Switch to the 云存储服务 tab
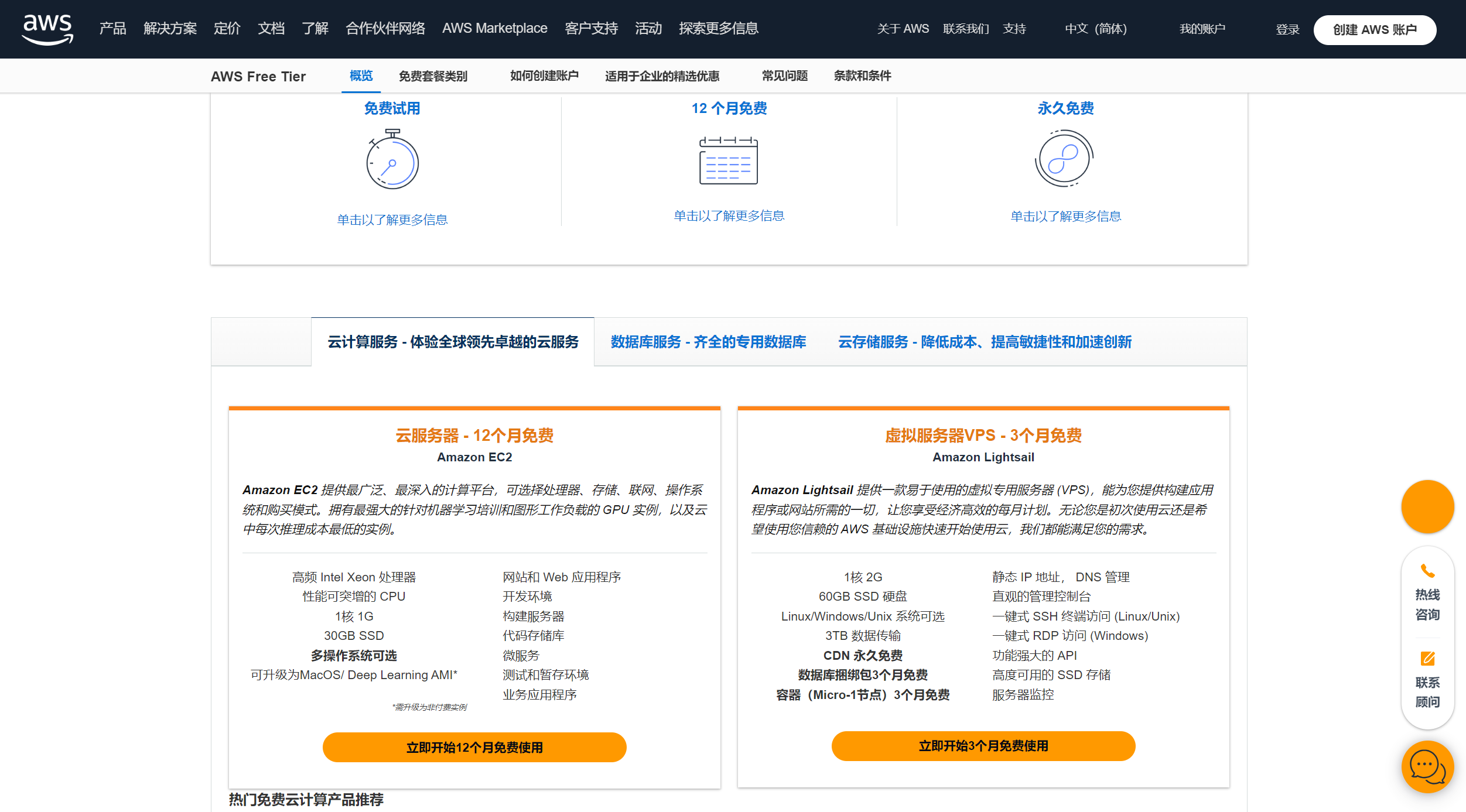 point(985,342)
